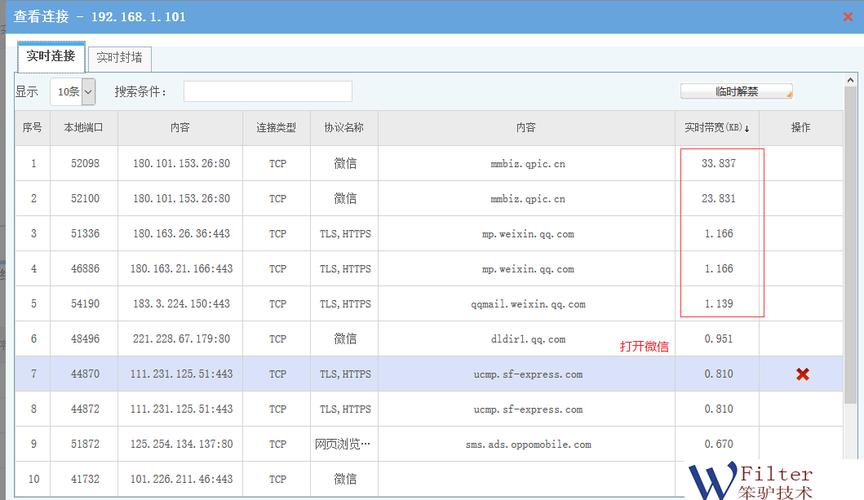Select local port 41732 cell
Viewport: 864px width, 500px height.
(x=85, y=479)
